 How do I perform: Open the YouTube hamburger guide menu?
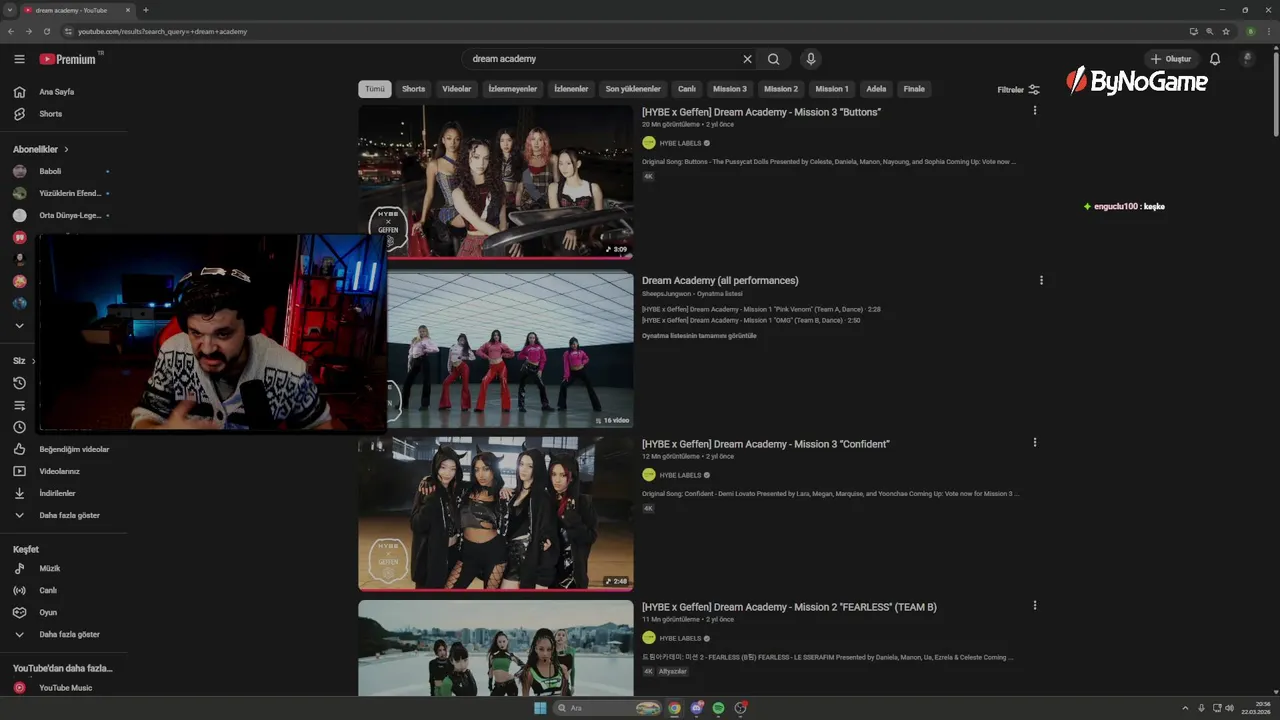19,59
